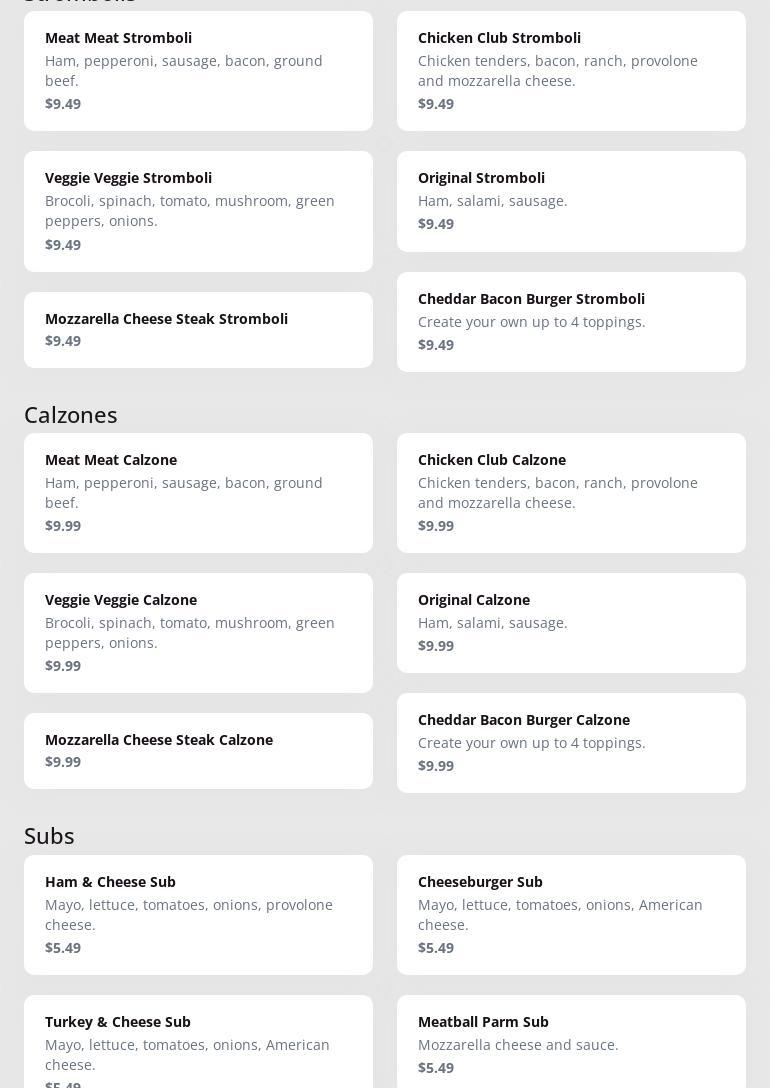The width and height of the screenshot is (770, 1088).
Task: Open the Chicken Club Calzone card
Action: (x=571, y=493)
